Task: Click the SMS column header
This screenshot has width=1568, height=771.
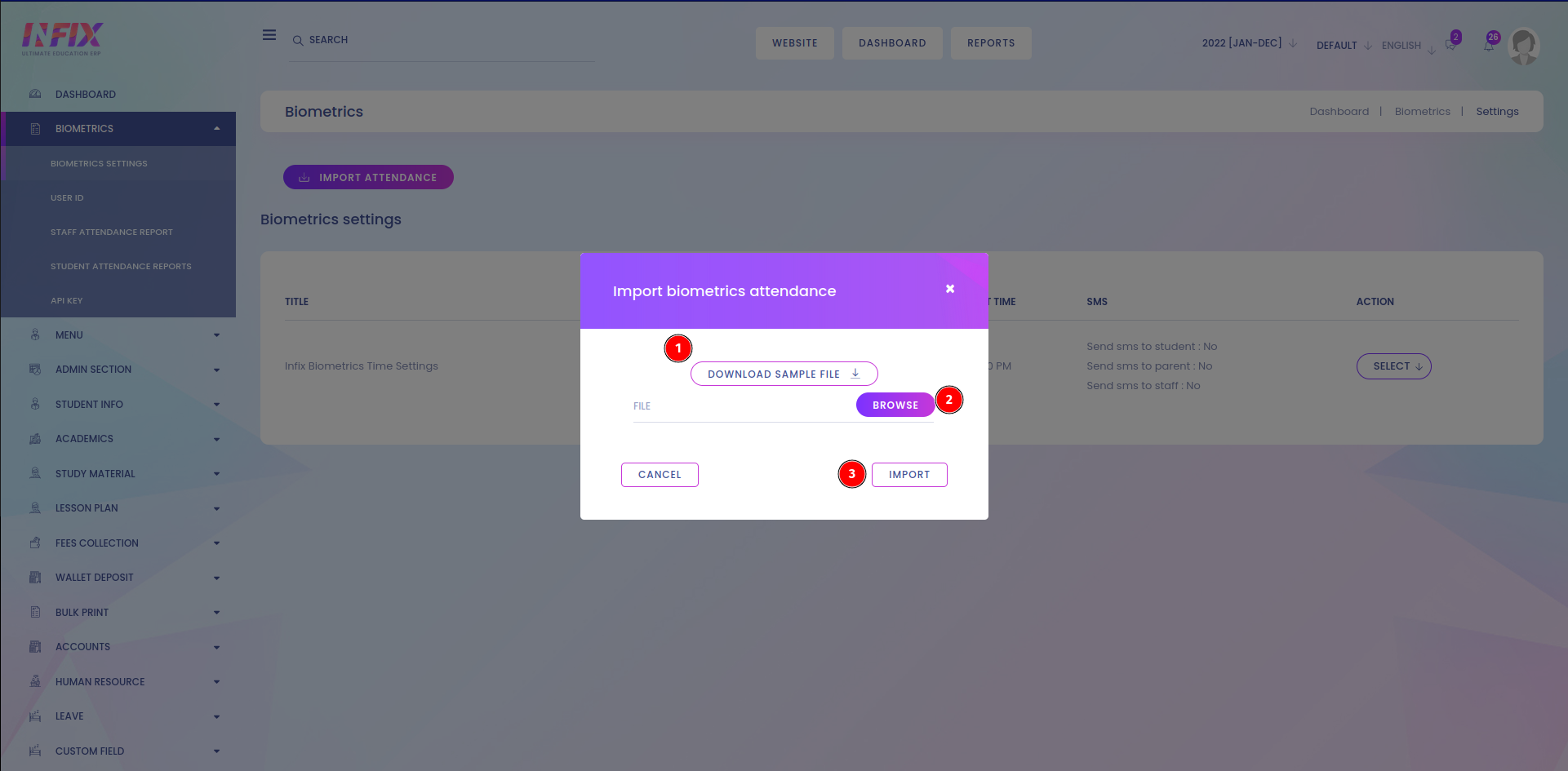Action: coord(1097,302)
